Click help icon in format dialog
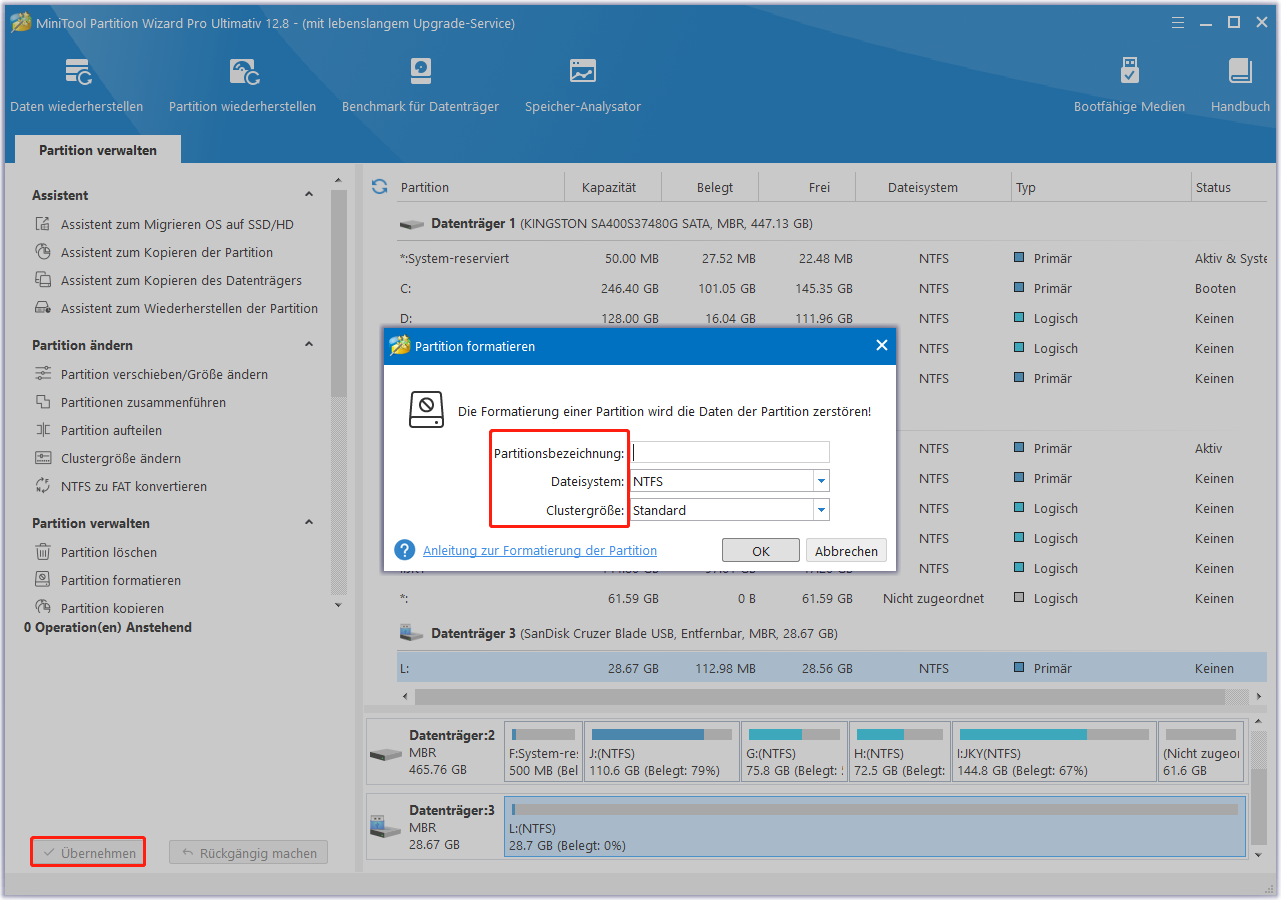The image size is (1281, 900). [405, 550]
